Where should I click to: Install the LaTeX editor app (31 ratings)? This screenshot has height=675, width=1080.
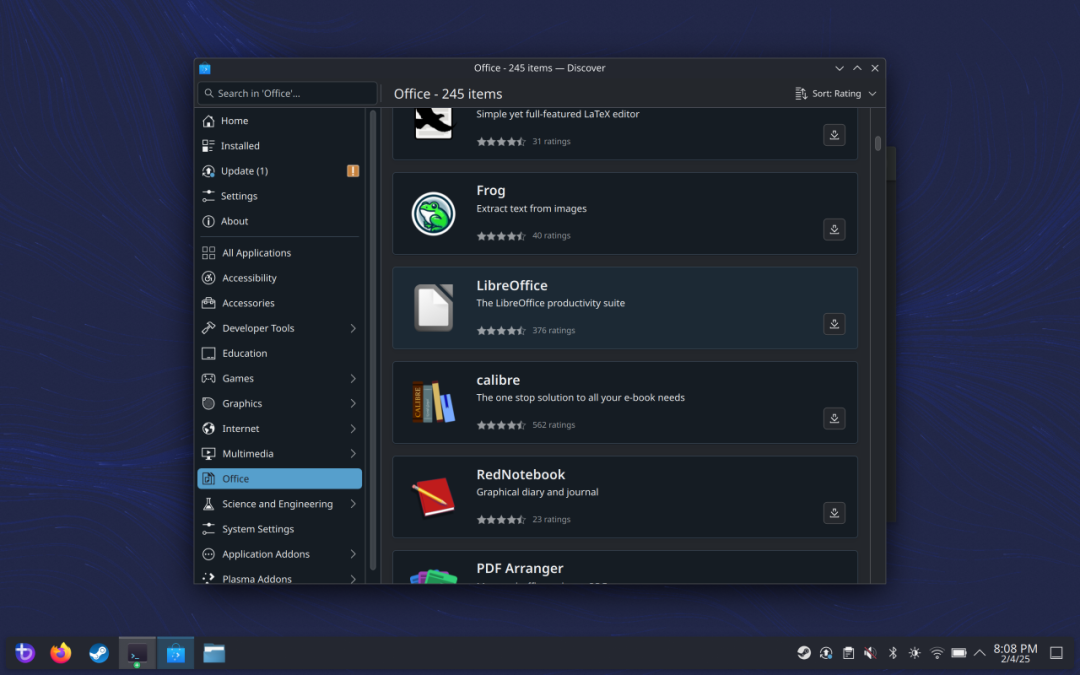point(834,135)
